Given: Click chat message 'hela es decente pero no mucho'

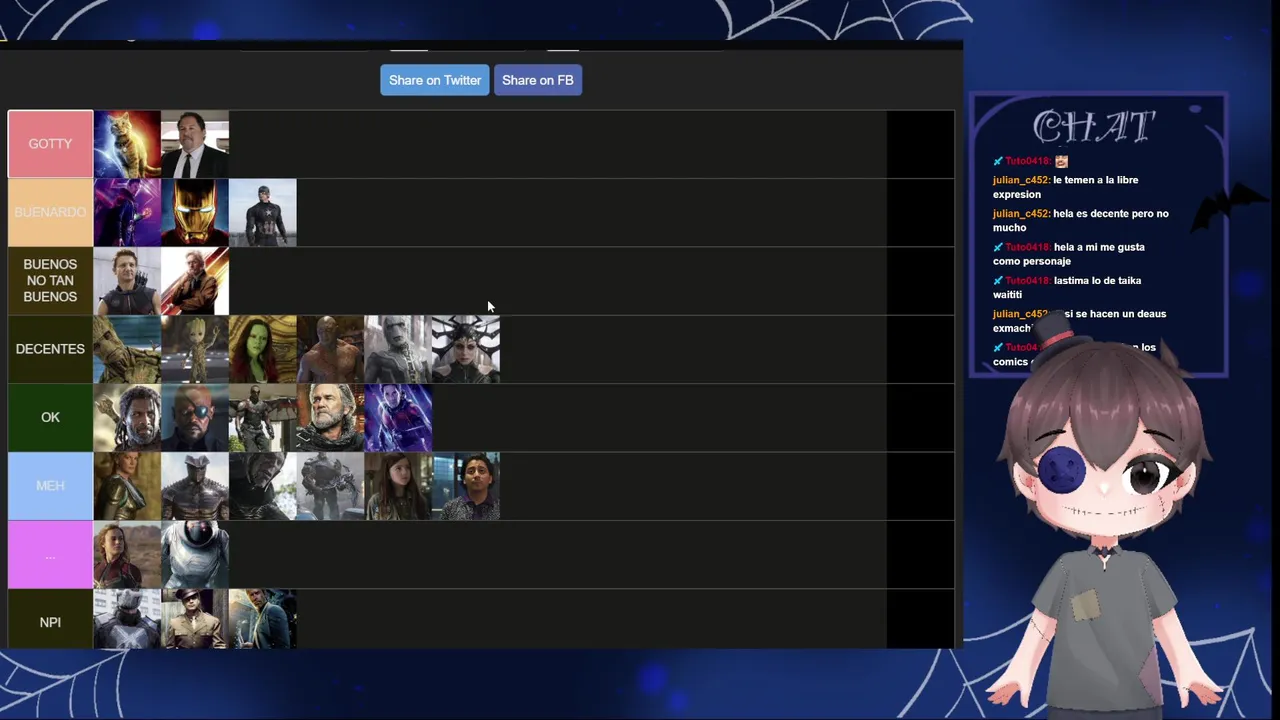Looking at the screenshot, I should pos(1080,220).
